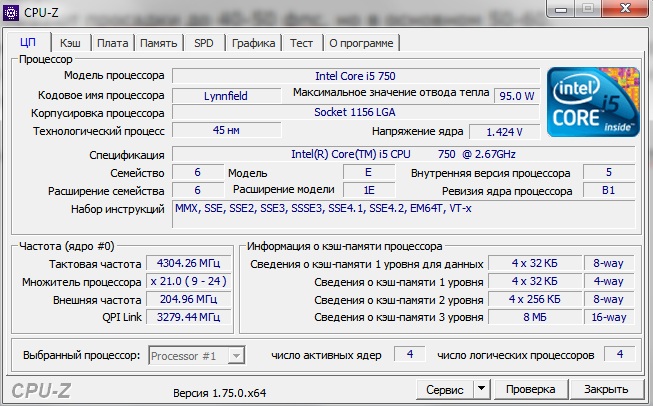The image size is (653, 406).
Task: Minimize the CPU-Z window
Action: tap(561, 8)
